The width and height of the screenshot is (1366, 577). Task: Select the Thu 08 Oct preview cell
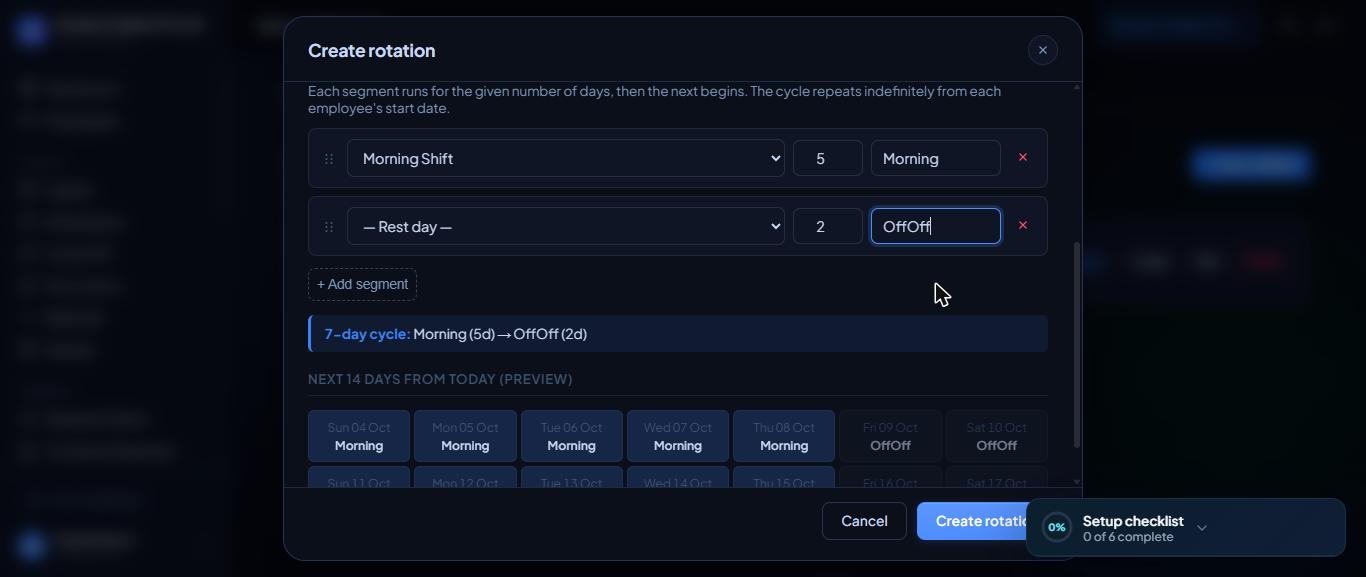784,436
